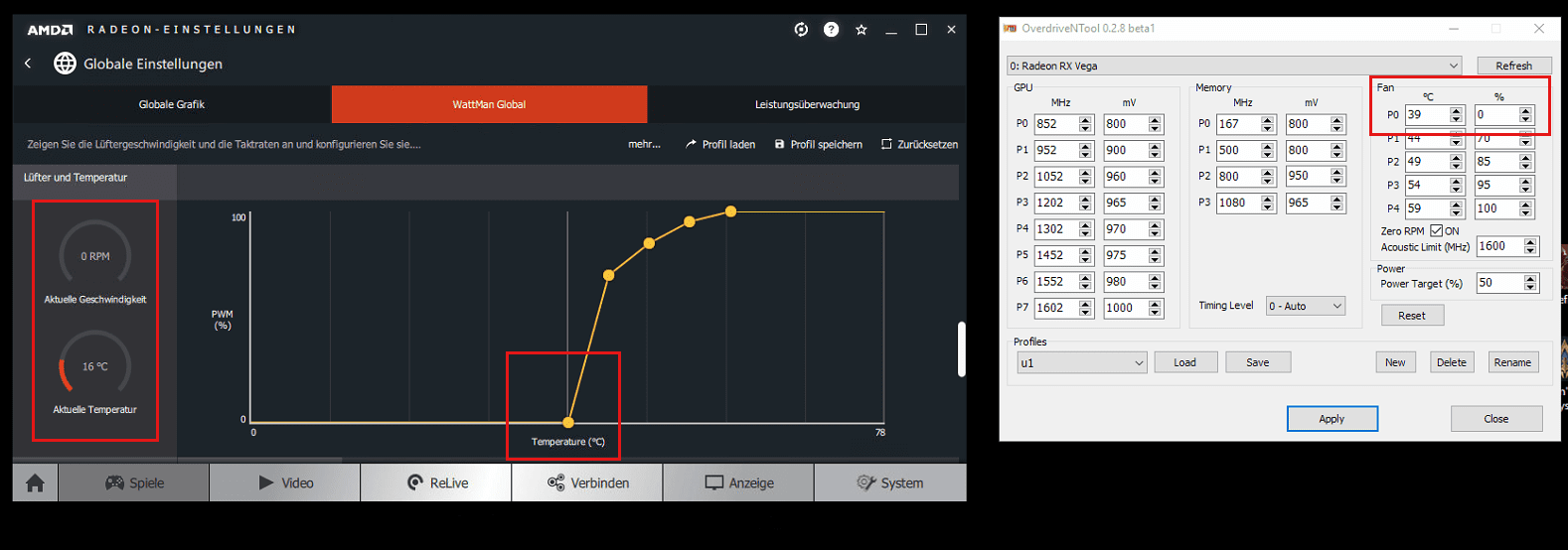Image resolution: width=1568 pixels, height=550 pixels.
Task: Open the ReLive section
Action: pos(436,482)
